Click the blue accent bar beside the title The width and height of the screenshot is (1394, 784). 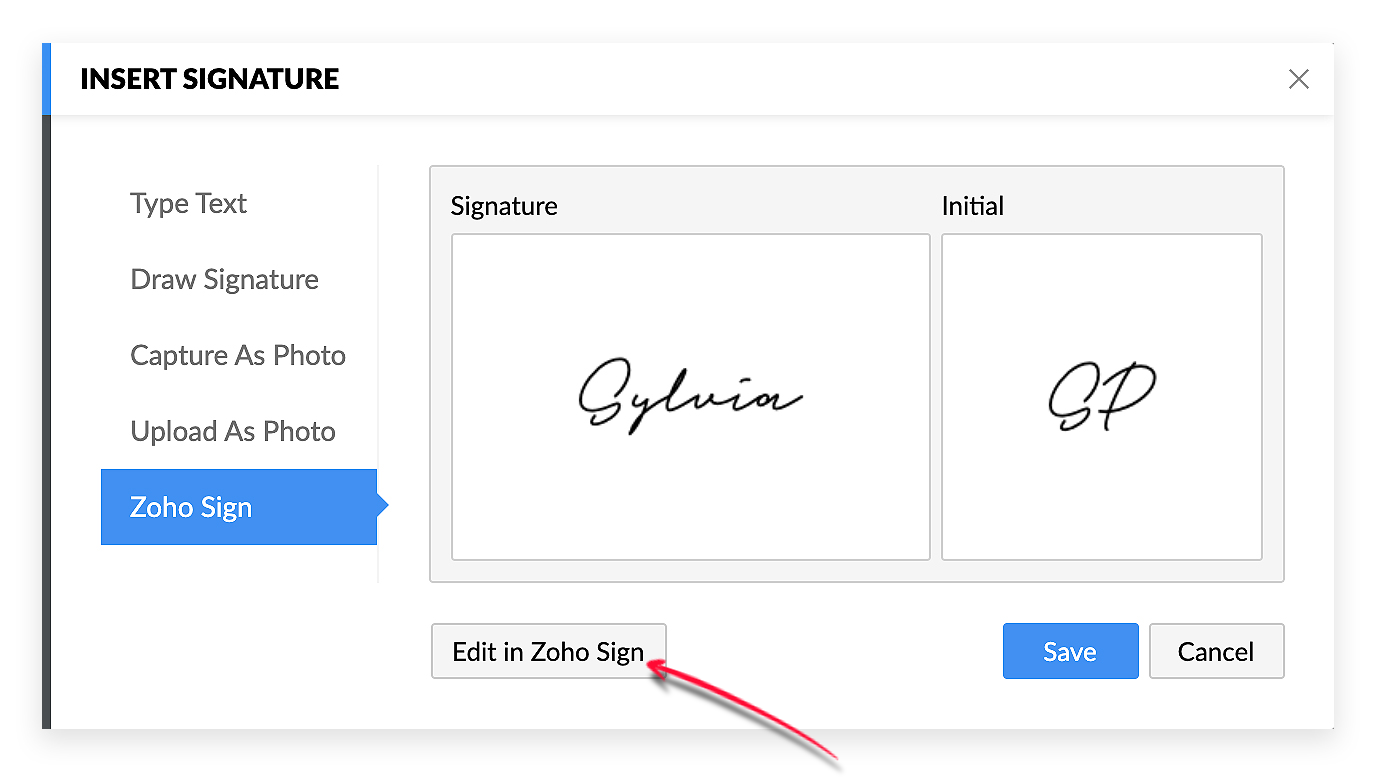(x=46, y=79)
